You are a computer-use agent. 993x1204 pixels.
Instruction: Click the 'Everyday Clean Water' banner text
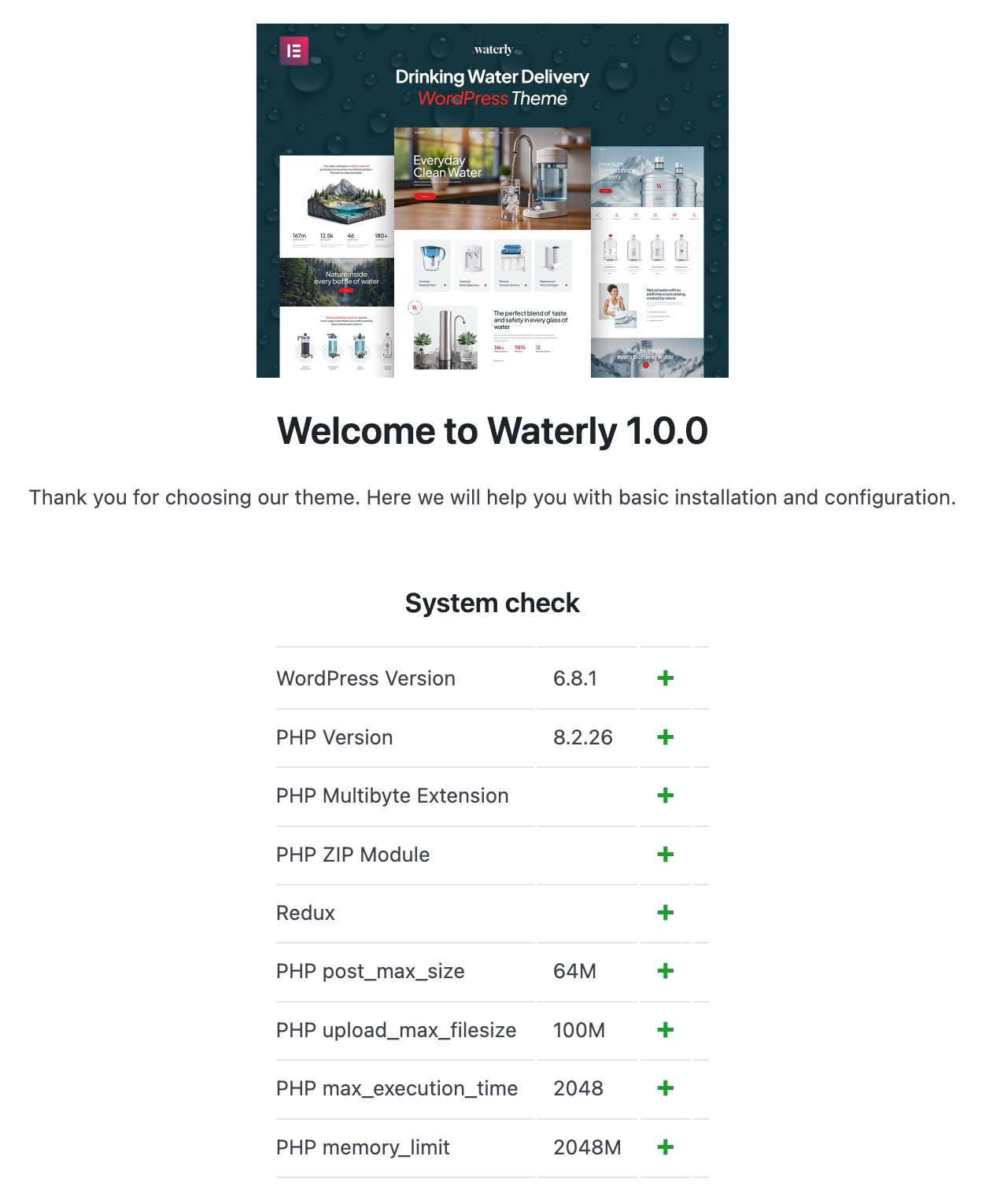tap(448, 167)
